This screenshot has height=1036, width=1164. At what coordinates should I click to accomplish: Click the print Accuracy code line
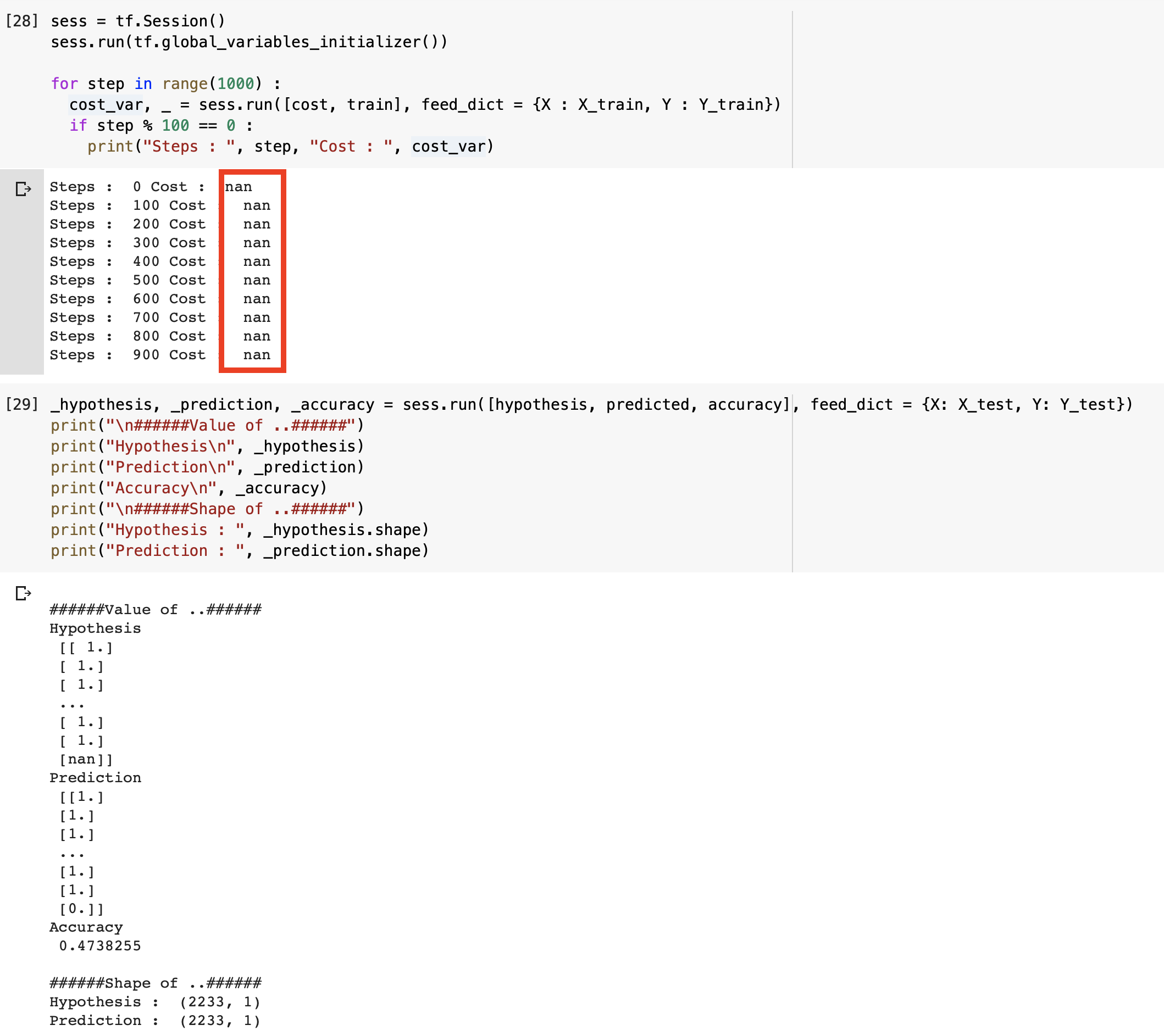tap(188, 488)
